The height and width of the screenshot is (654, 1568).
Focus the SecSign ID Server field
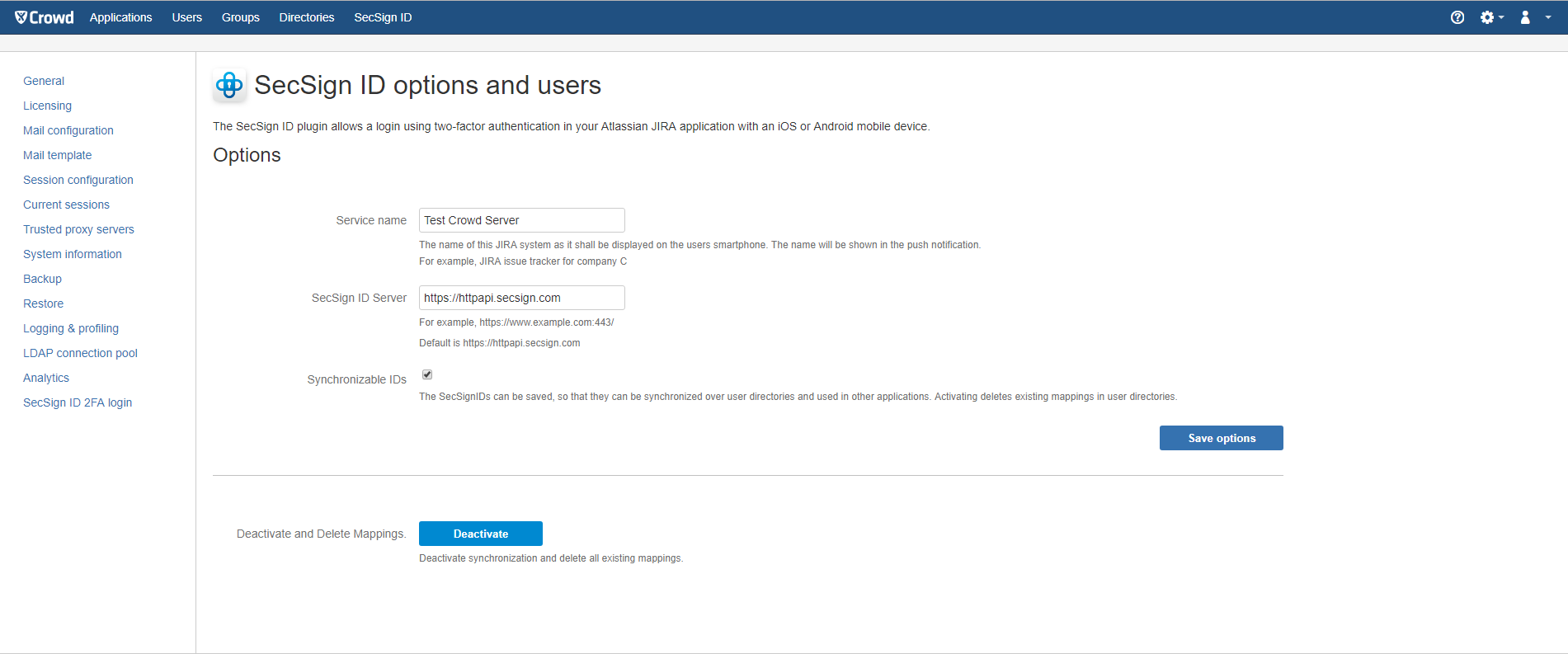point(521,298)
